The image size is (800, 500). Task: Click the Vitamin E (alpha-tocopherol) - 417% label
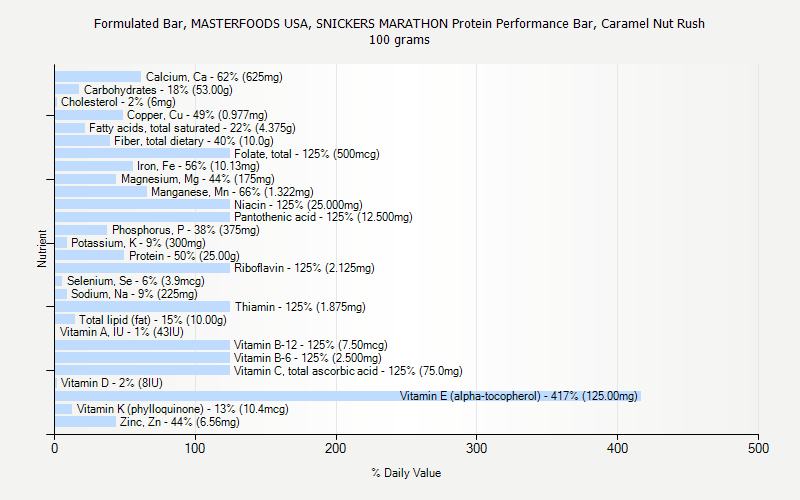518,396
